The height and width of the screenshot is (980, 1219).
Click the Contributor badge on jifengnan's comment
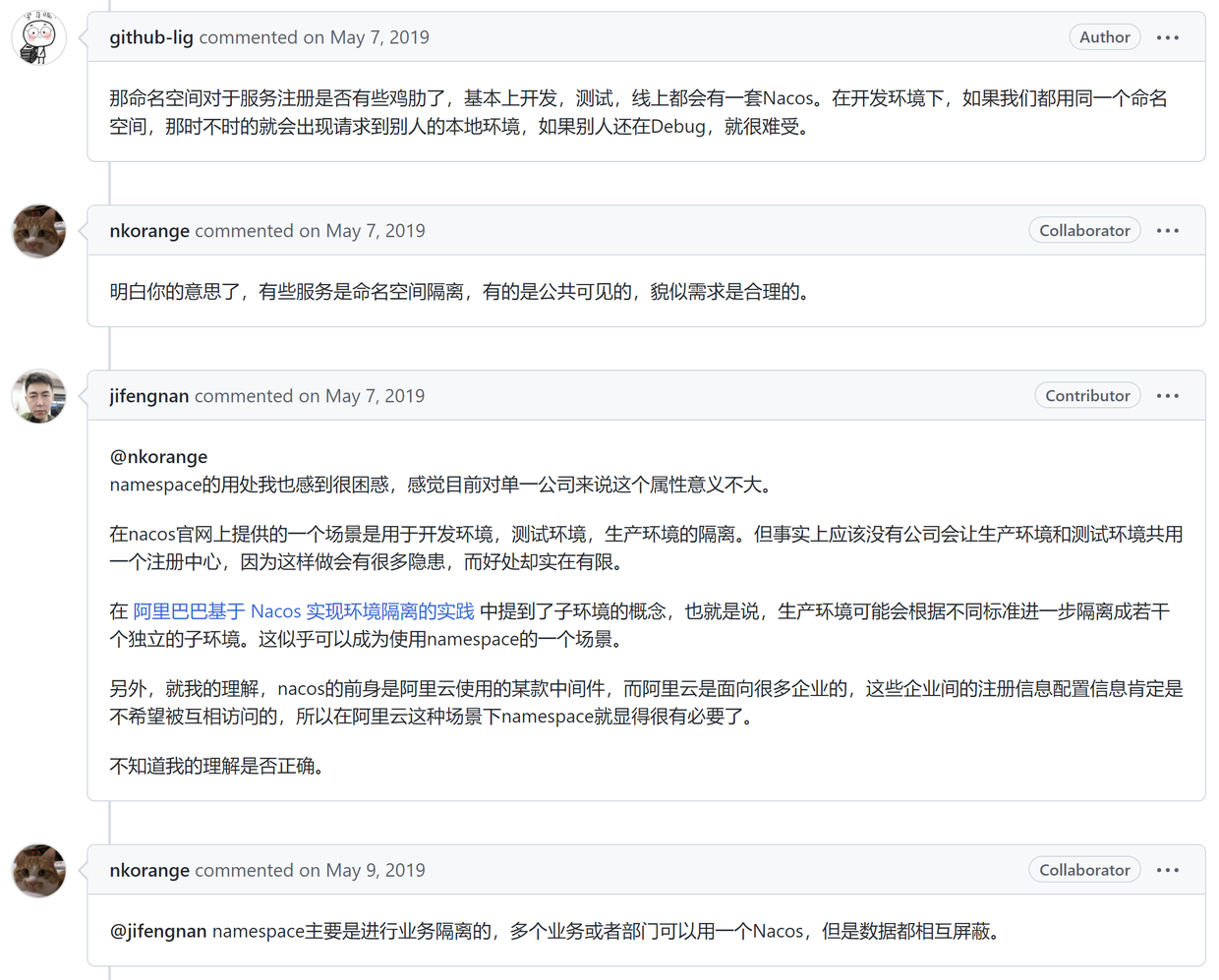tap(1087, 396)
